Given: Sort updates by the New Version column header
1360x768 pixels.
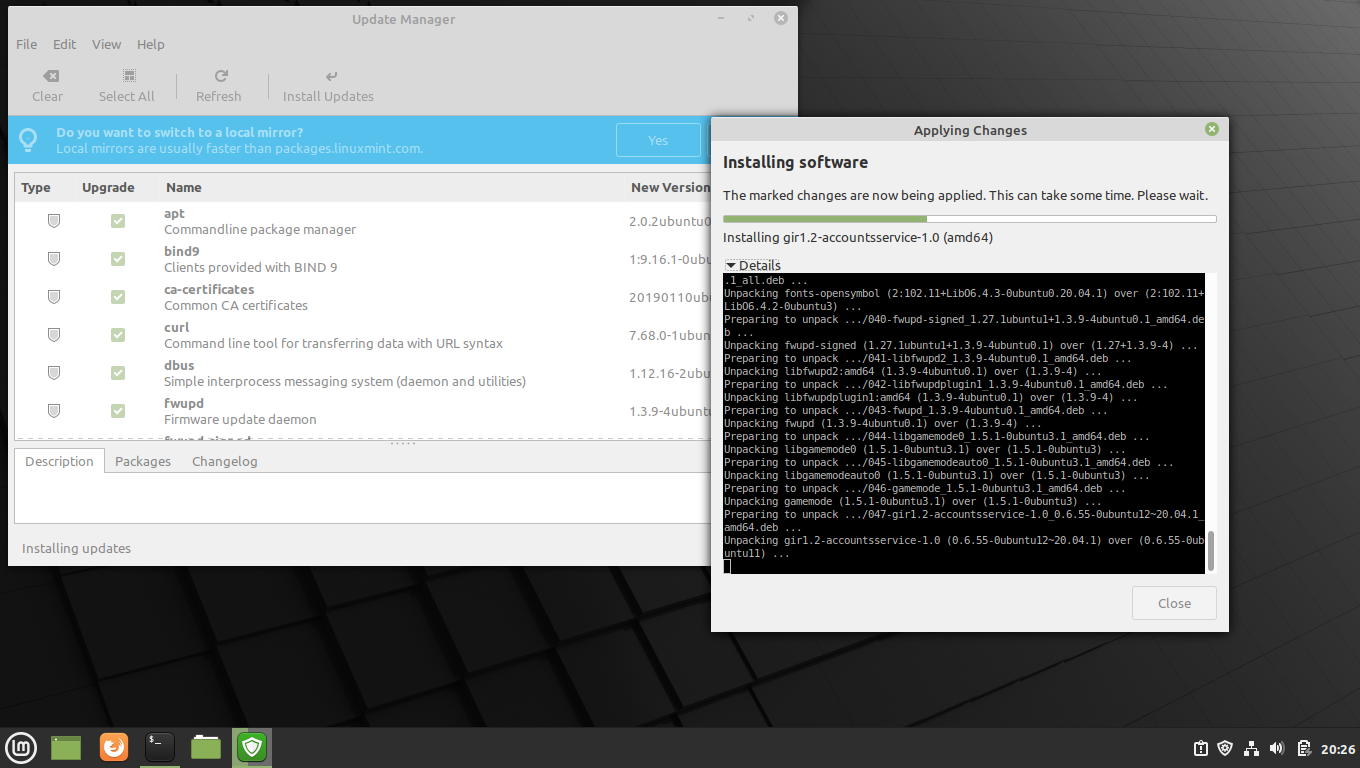Looking at the screenshot, I should [670, 187].
